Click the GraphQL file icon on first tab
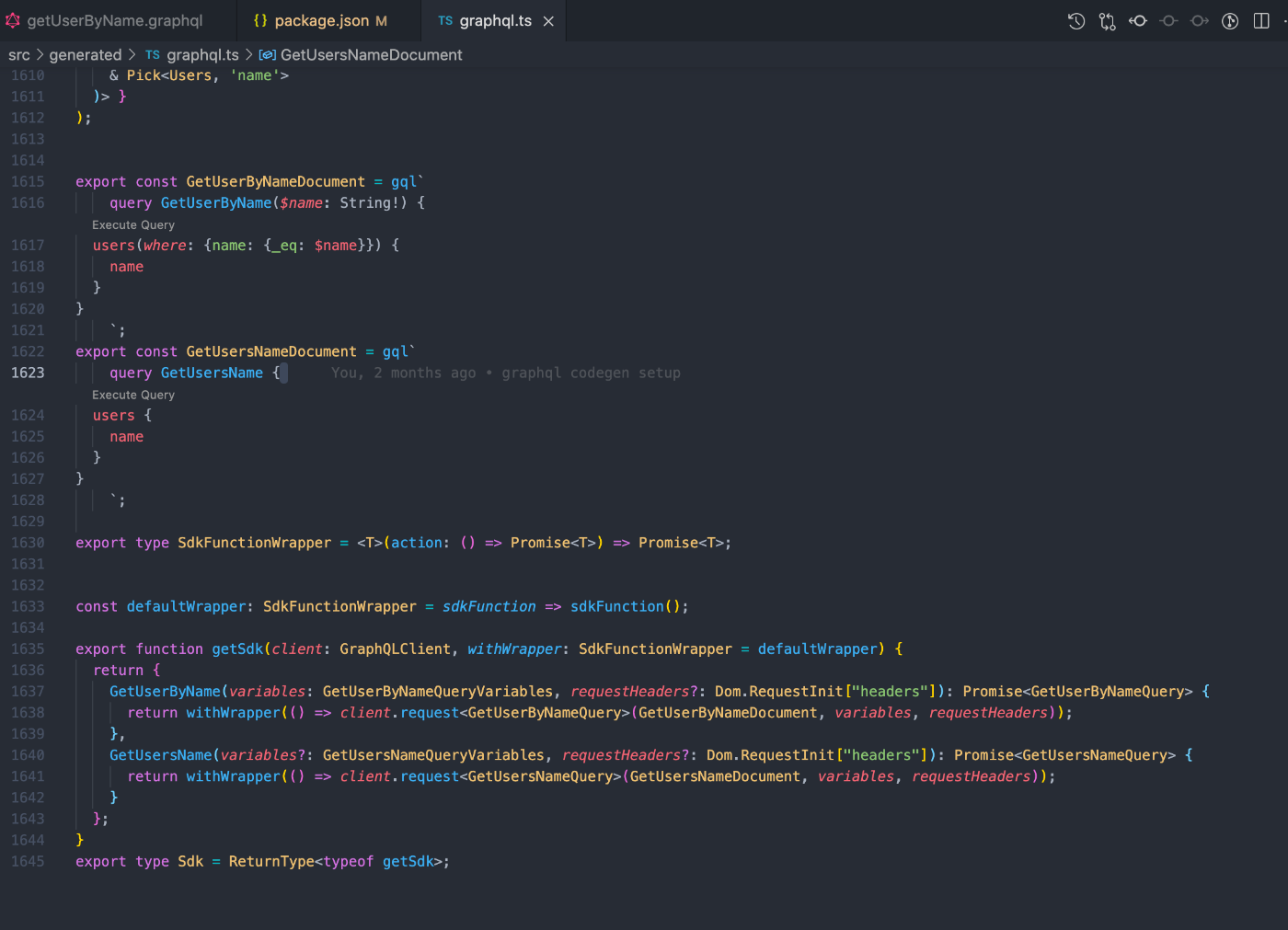Image resolution: width=1288 pixels, height=930 pixels. tap(13, 20)
